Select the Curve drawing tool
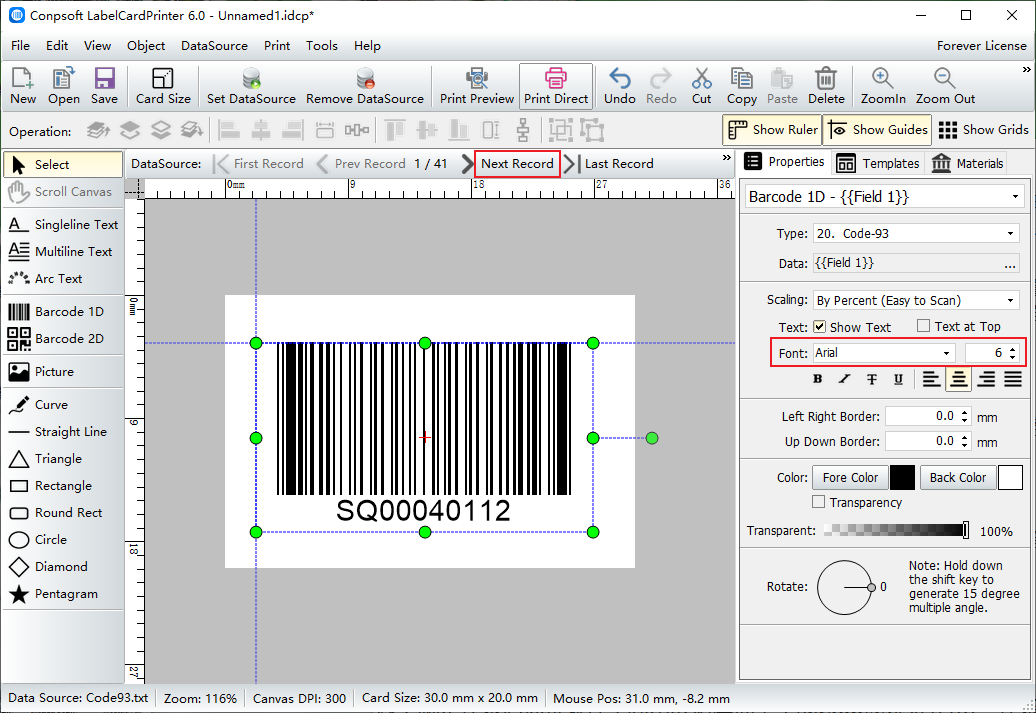The width and height of the screenshot is (1036, 713). click(x=63, y=404)
